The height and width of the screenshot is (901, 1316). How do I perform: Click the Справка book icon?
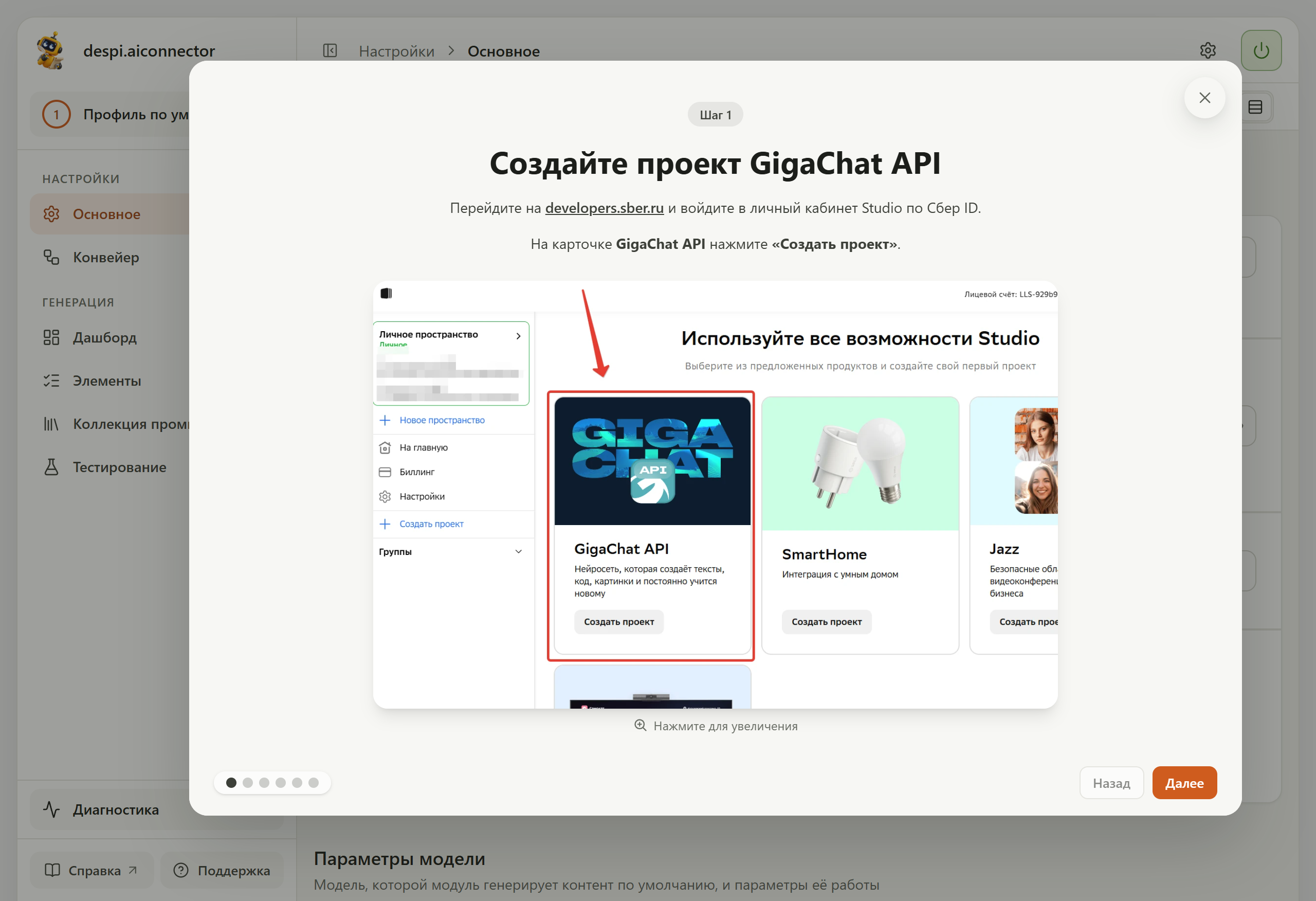click(52, 870)
